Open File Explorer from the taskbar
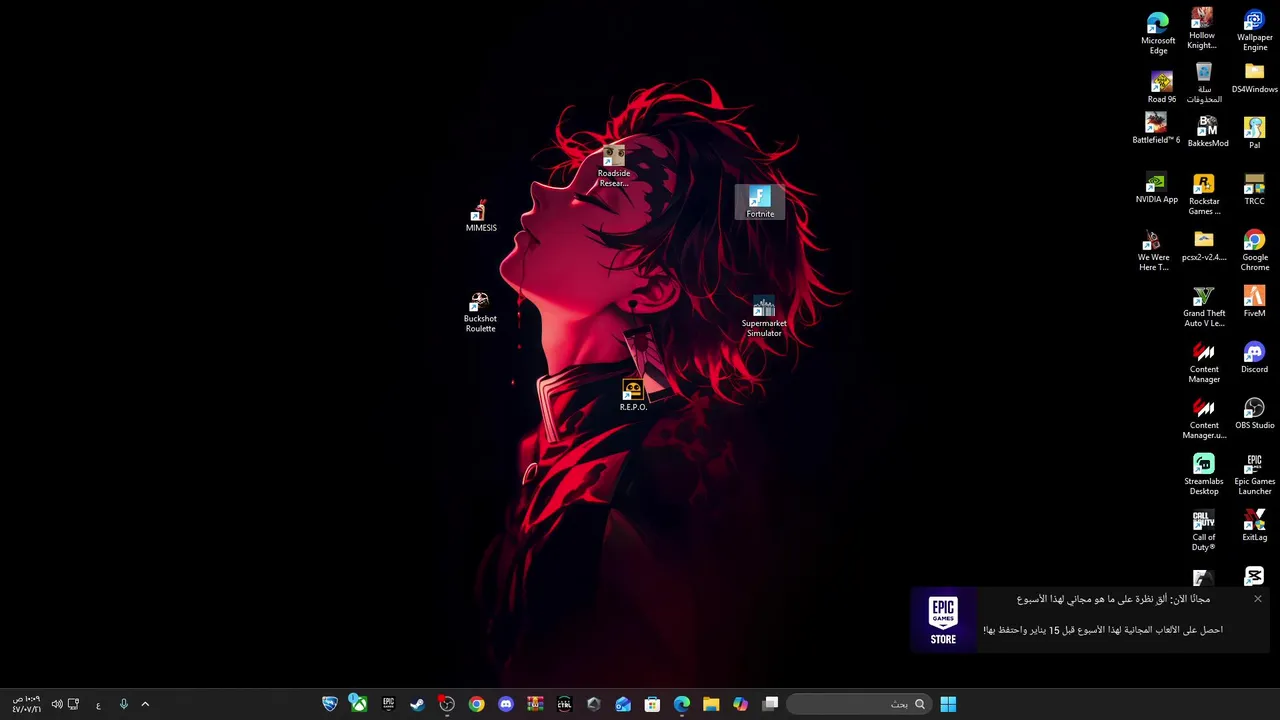Viewport: 1280px width, 720px height. 711,704
